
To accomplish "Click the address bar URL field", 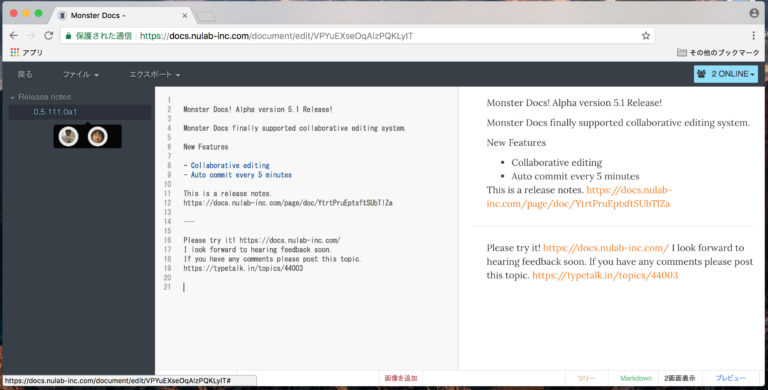I will (x=358, y=36).
